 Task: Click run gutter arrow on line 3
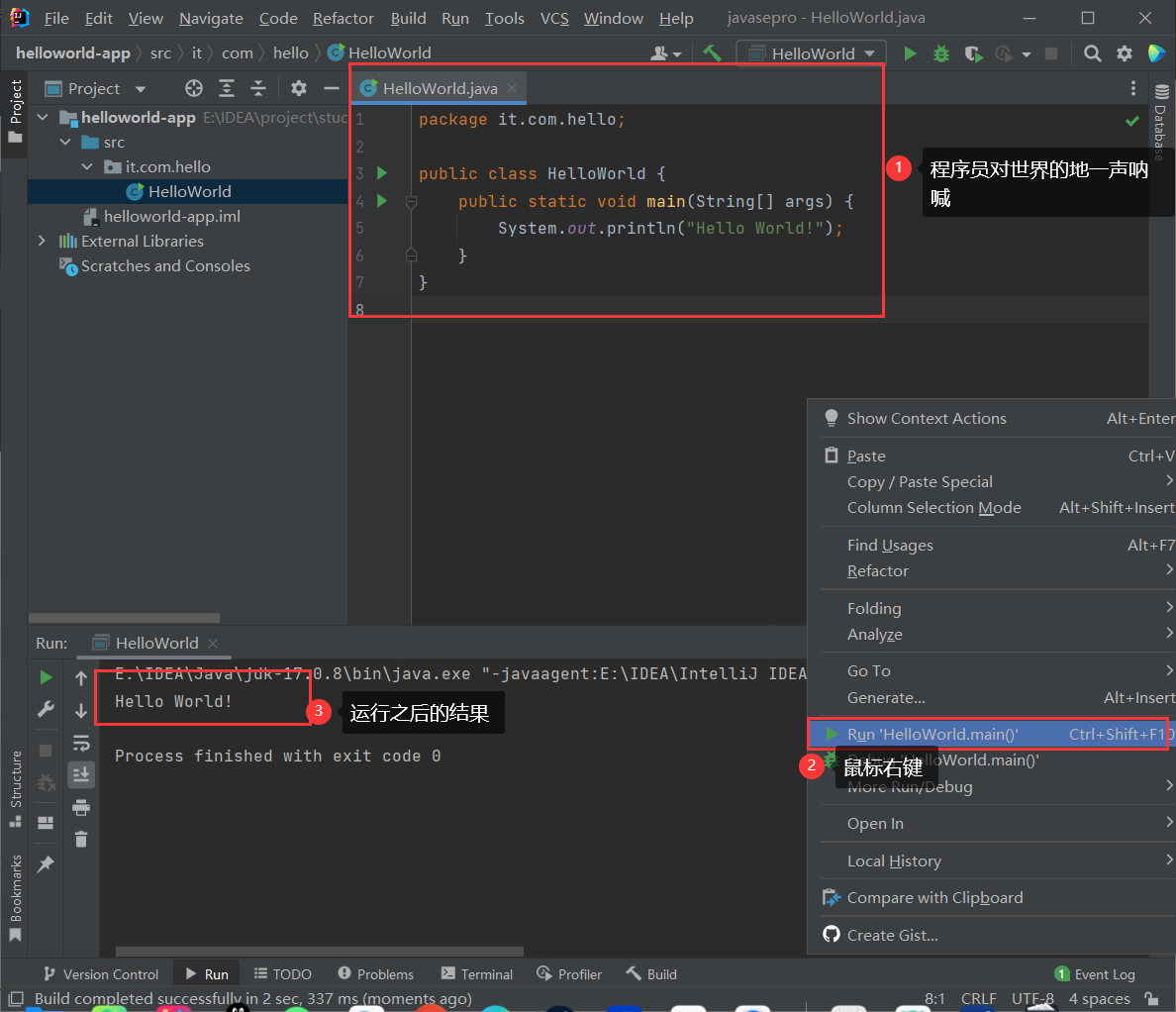click(382, 173)
